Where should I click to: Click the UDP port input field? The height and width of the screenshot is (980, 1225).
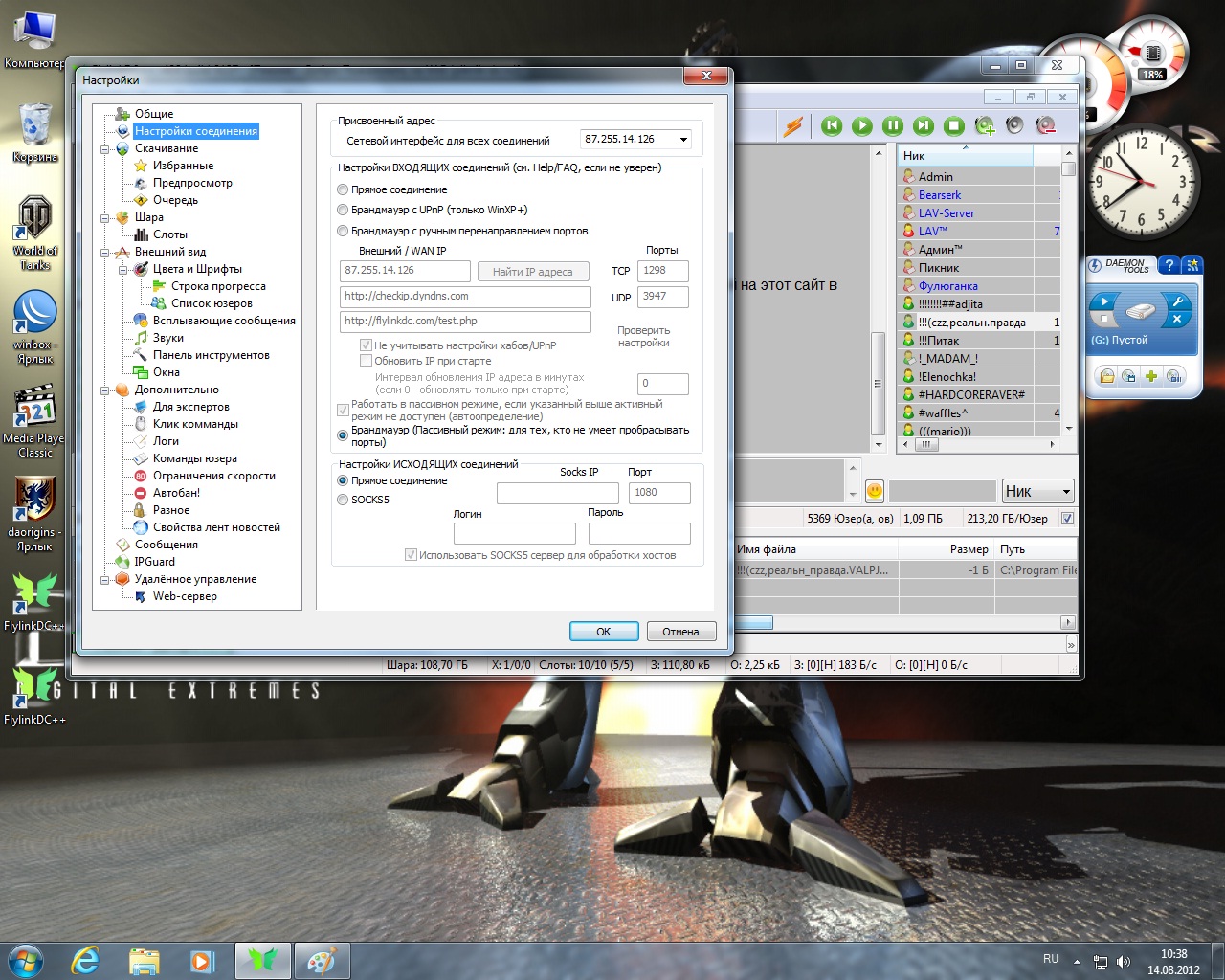(663, 297)
